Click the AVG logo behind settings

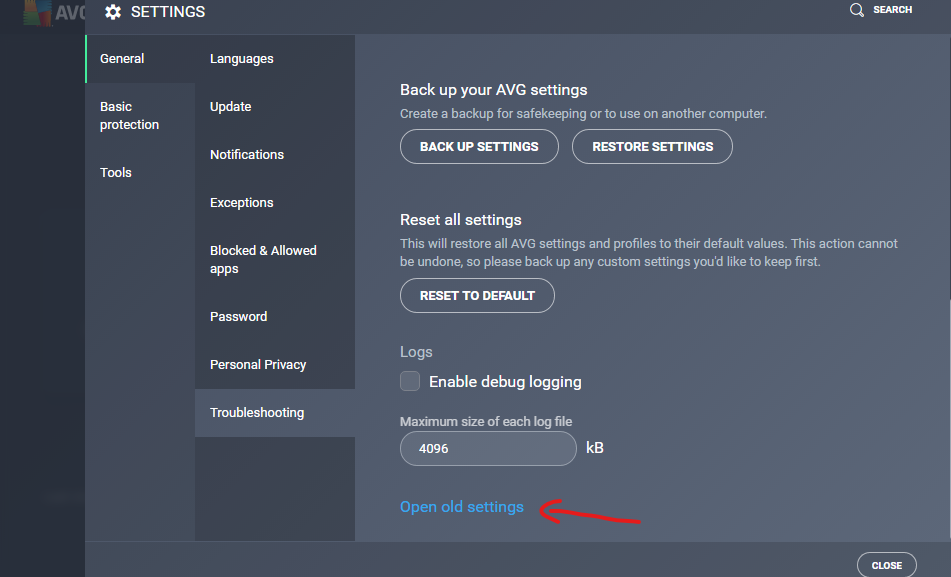53,13
